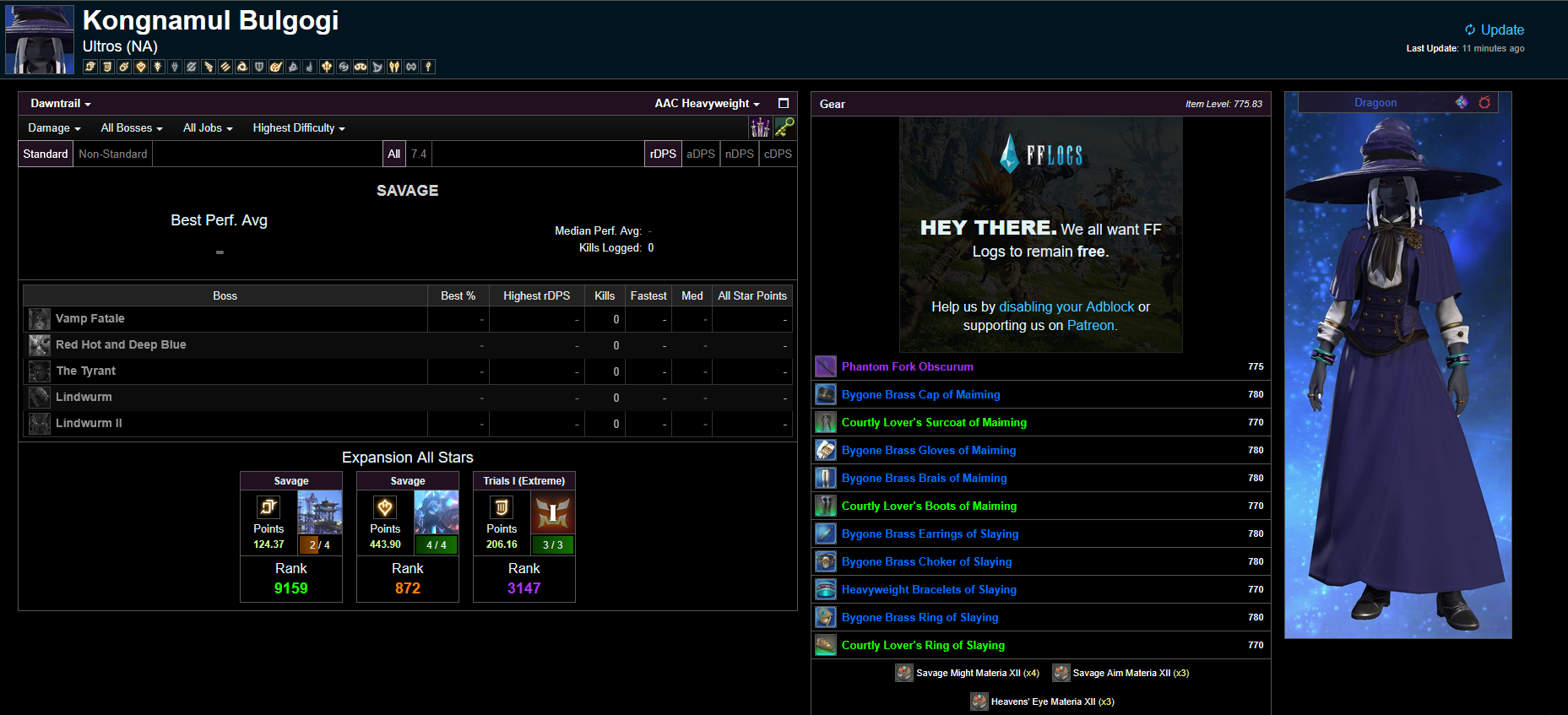1568x715 pixels.
Task: Click the Phantom Fork Obscurum weapon icon
Action: (x=826, y=366)
